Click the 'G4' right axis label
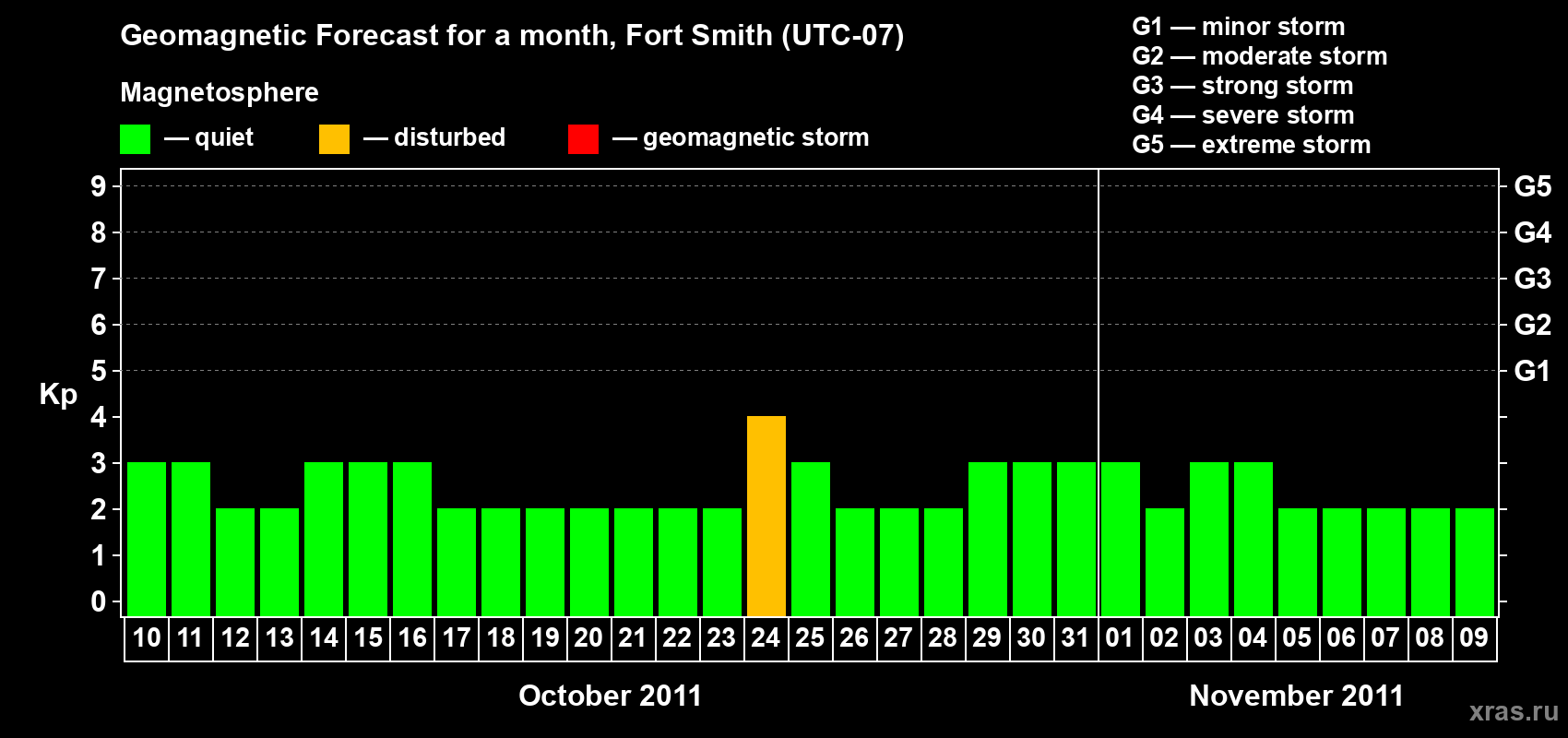1568x738 pixels. tap(1532, 232)
